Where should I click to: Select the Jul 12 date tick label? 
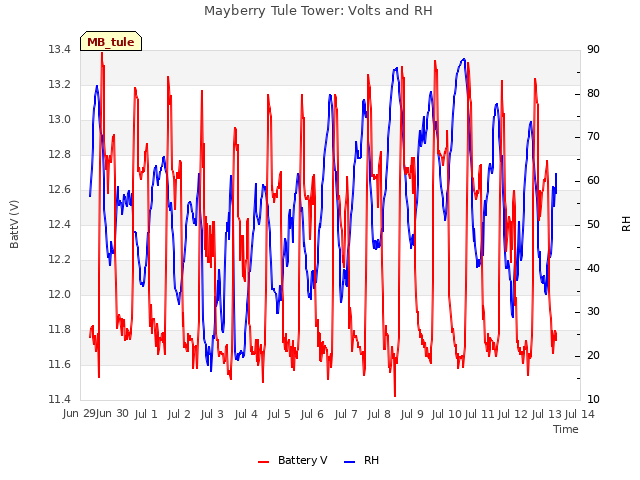[513, 414]
